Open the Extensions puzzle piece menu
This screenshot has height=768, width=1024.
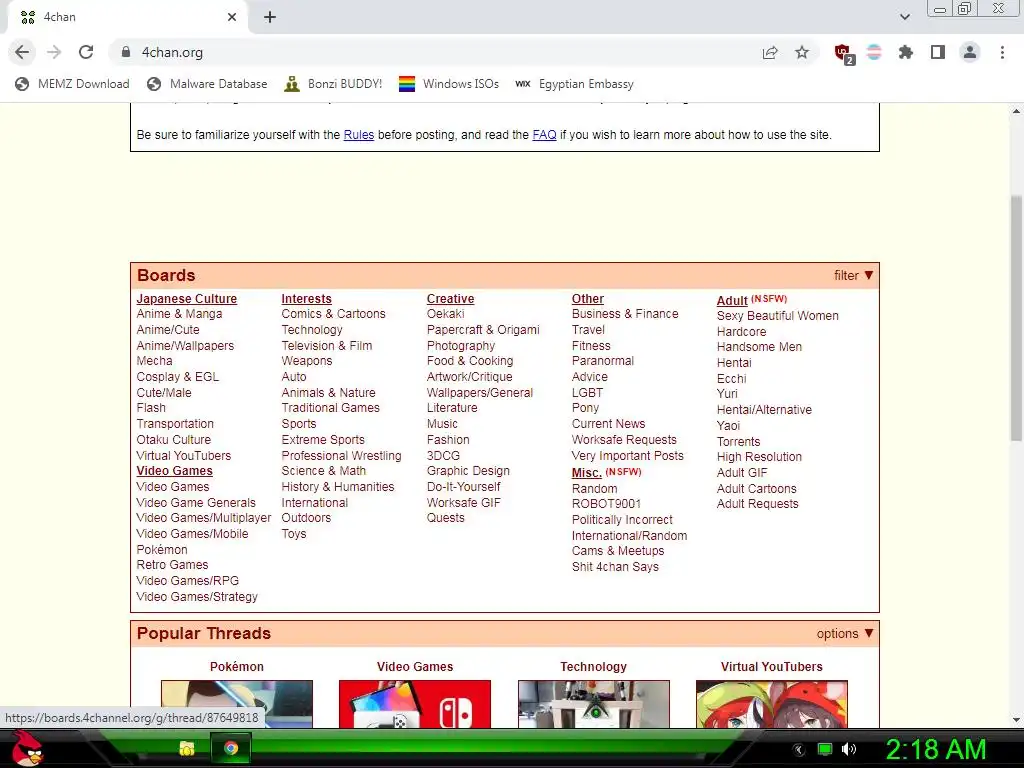coord(906,52)
